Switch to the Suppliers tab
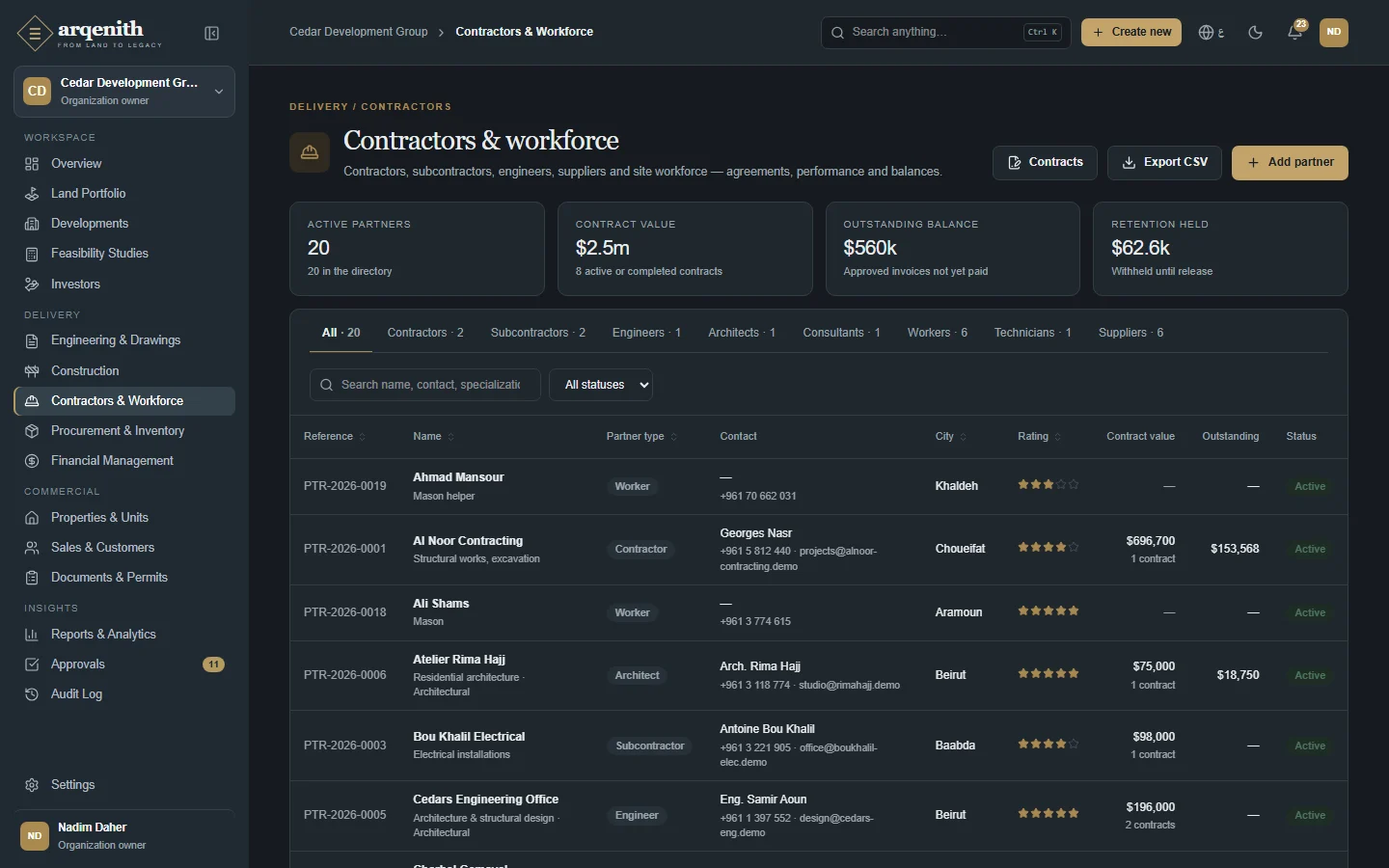 1130,333
